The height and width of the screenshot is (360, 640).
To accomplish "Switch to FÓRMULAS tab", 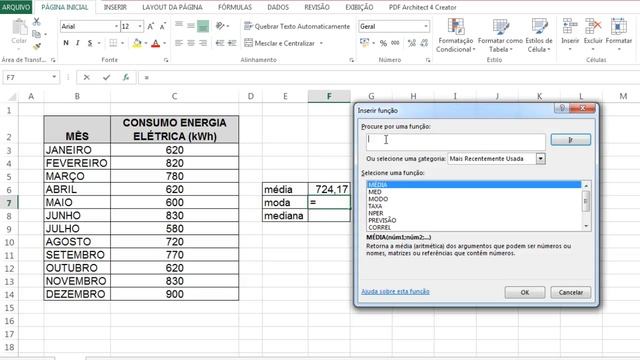I will tap(235, 7).
